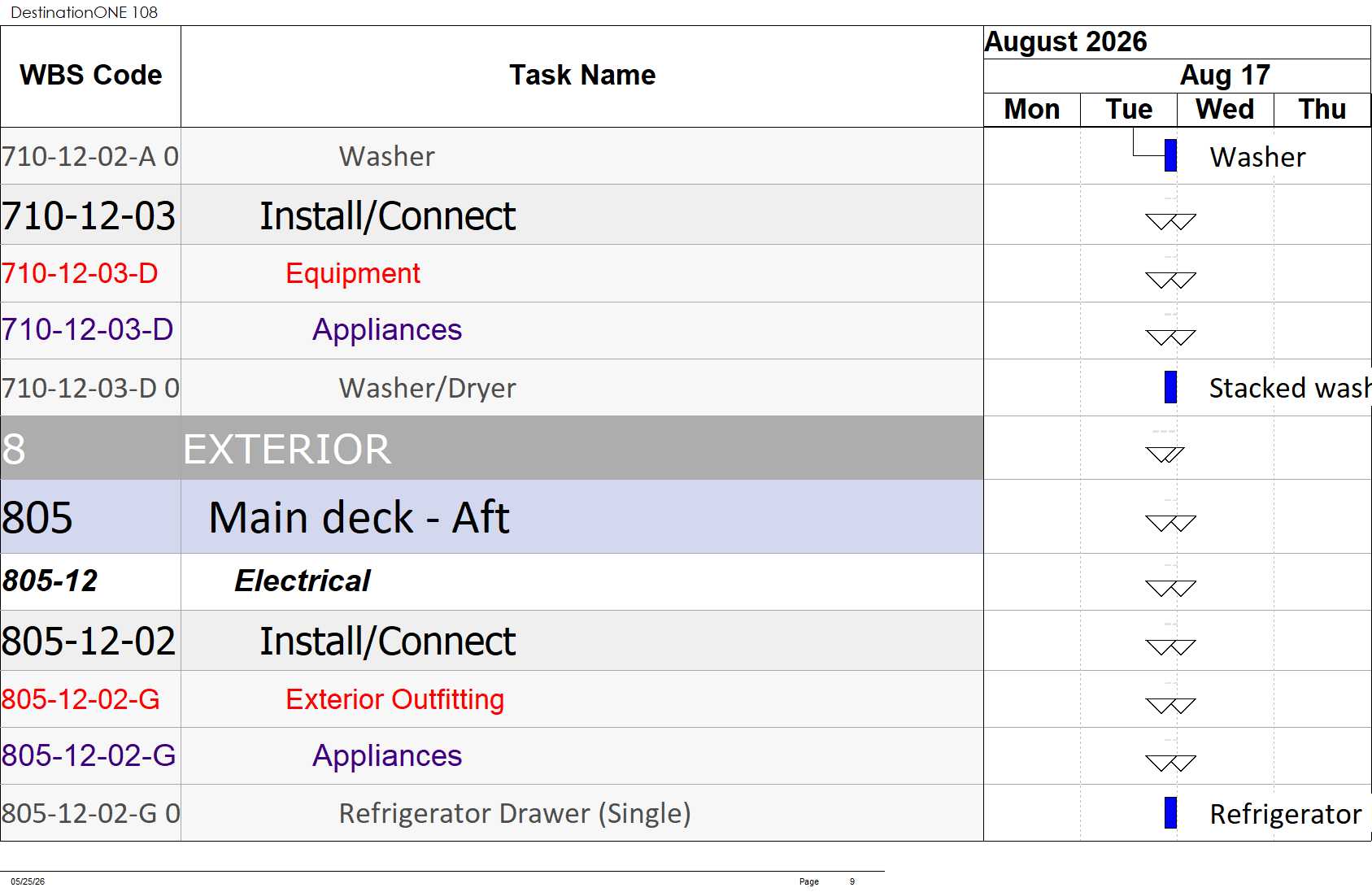Select the WBS Code column header

click(90, 76)
